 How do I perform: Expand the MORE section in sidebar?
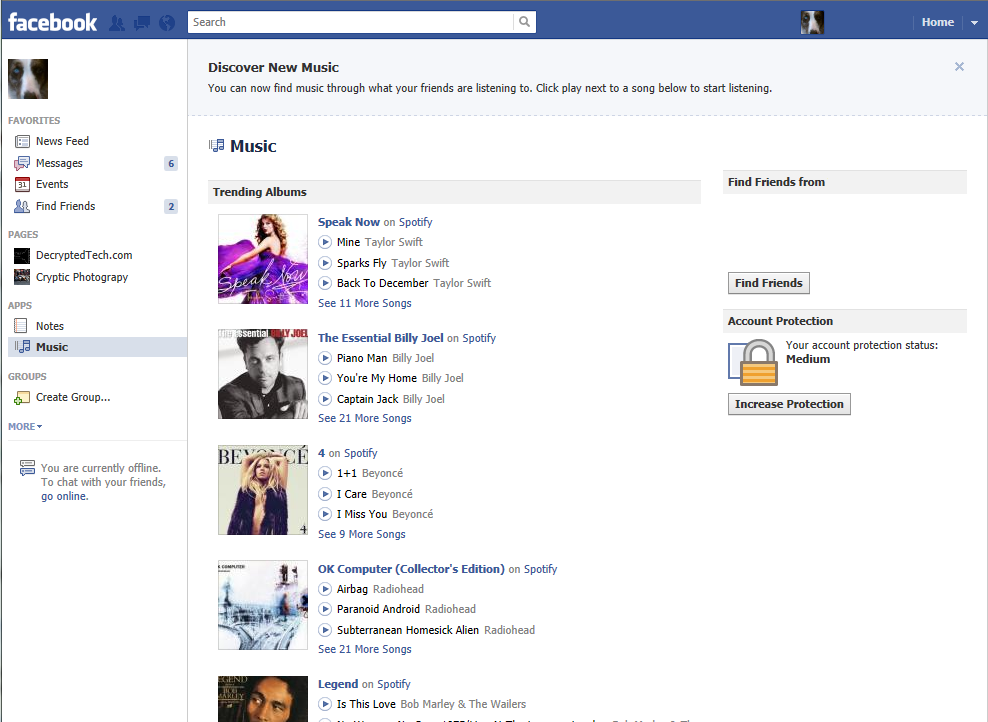(25, 427)
